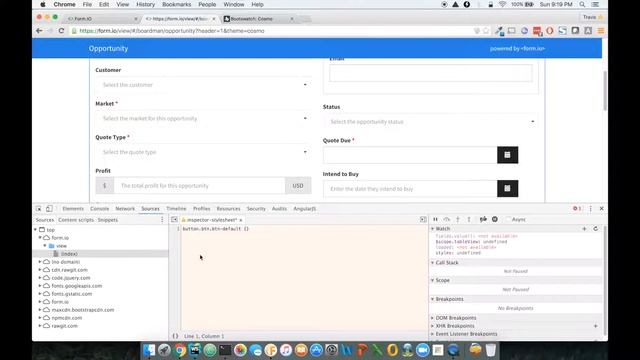Pretty print the source file
The height and width of the screenshot is (360, 640).
click(x=175, y=336)
